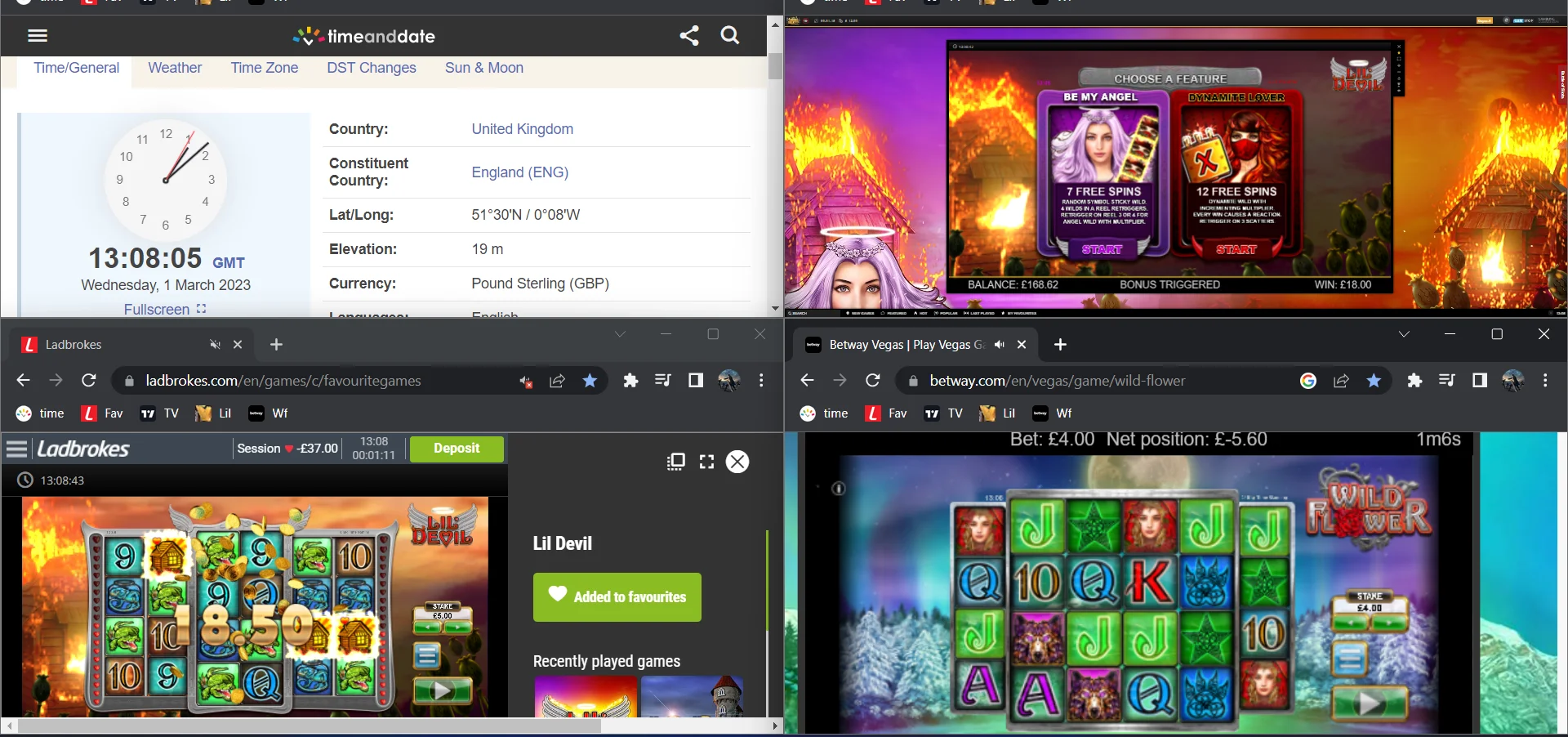Click Google icon in Betway address bar
Viewport: 1568px width, 737px height.
click(x=1308, y=381)
